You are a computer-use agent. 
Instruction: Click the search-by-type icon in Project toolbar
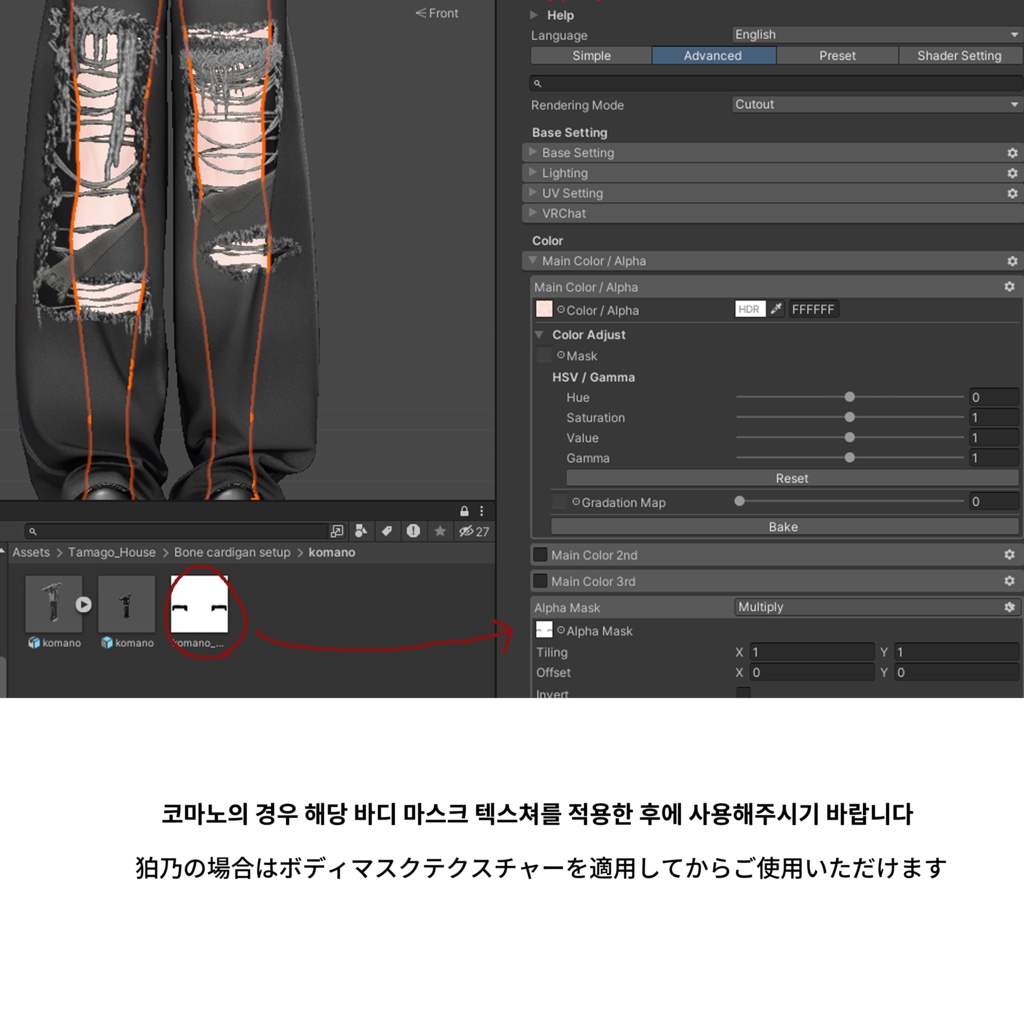click(360, 531)
